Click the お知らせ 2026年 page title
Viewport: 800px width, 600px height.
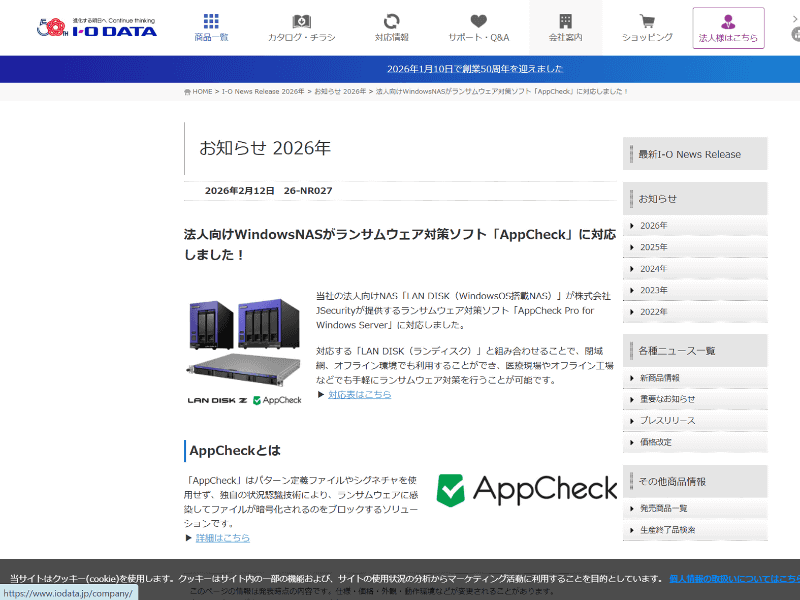click(265, 148)
